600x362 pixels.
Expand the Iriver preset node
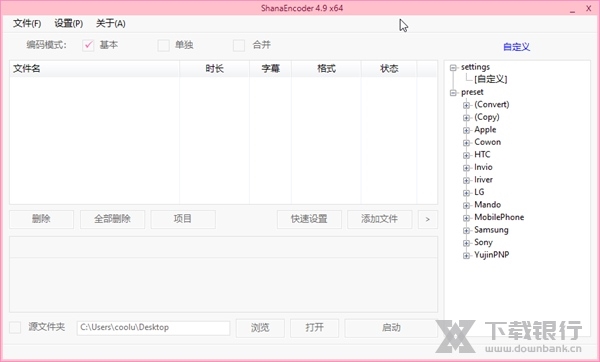click(466, 181)
